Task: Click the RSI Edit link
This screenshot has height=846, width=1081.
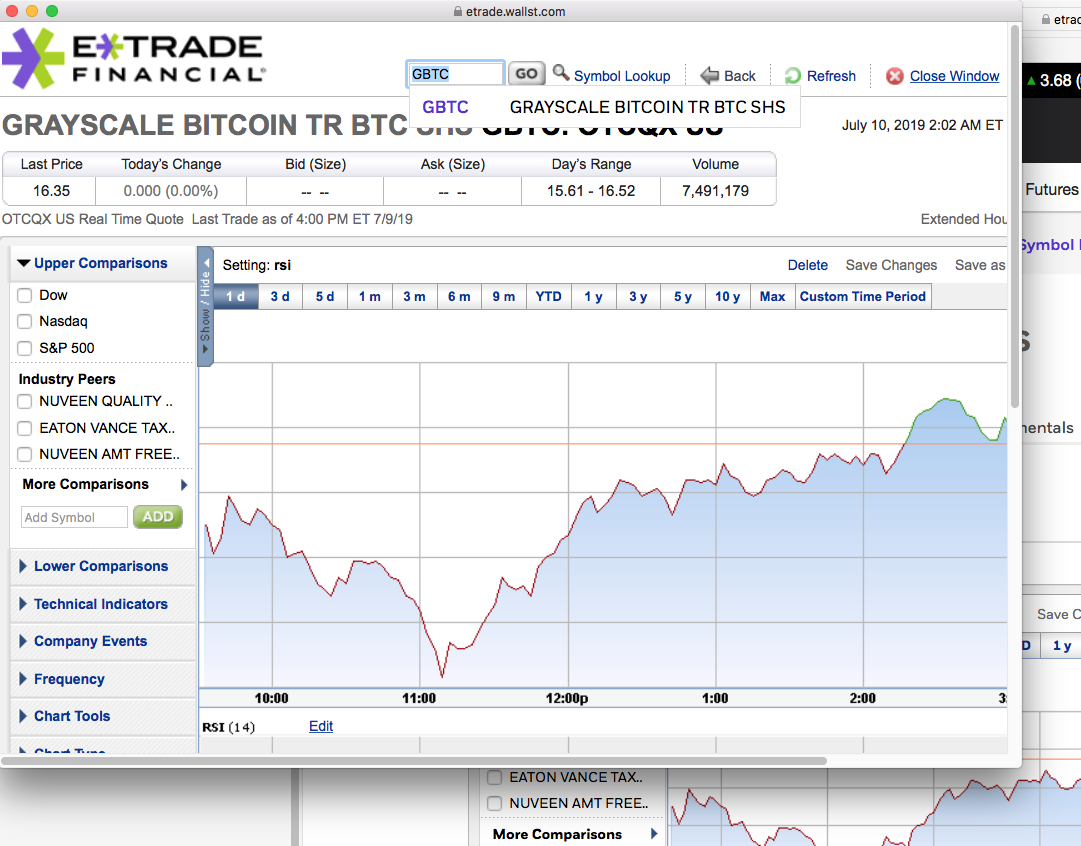Action: pos(321,726)
